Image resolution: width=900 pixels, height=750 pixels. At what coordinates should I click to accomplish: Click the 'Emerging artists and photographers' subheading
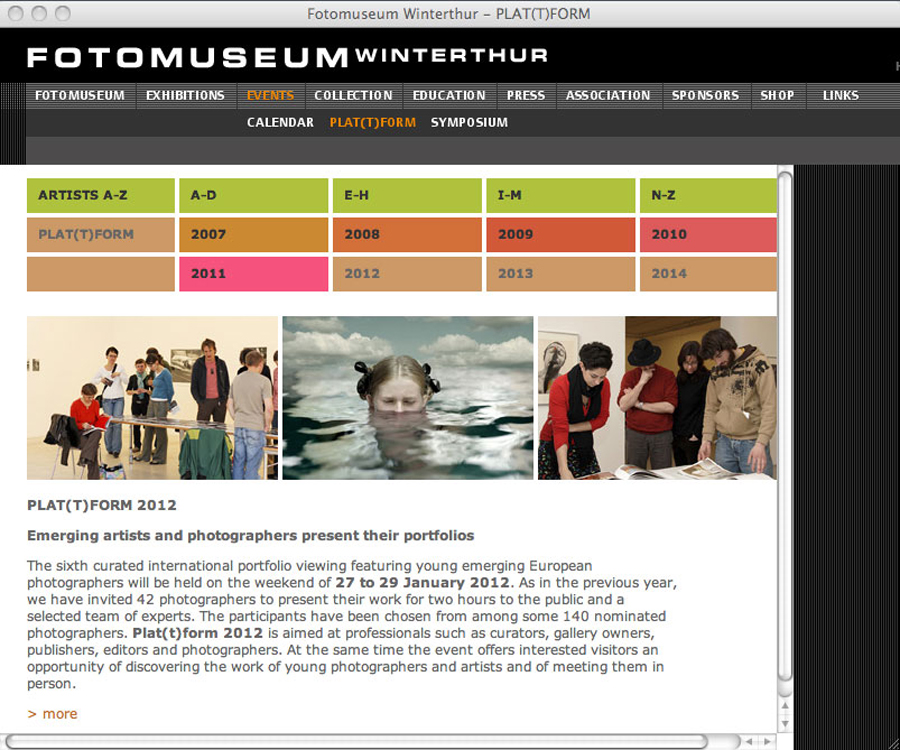pos(250,535)
